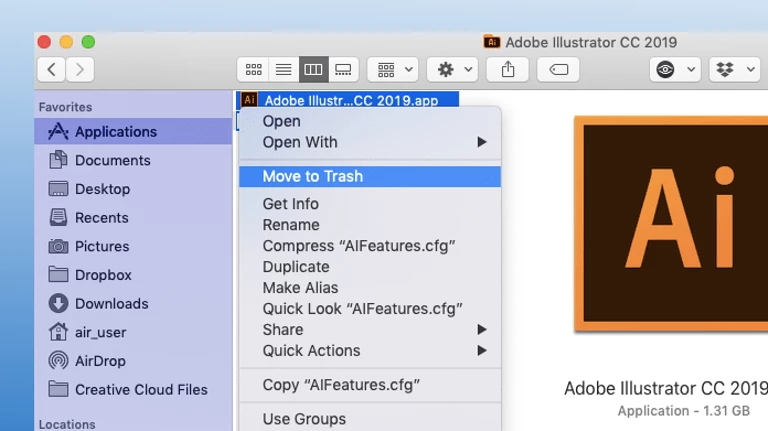
Task: Click the Share toolbar button
Action: tap(508, 70)
